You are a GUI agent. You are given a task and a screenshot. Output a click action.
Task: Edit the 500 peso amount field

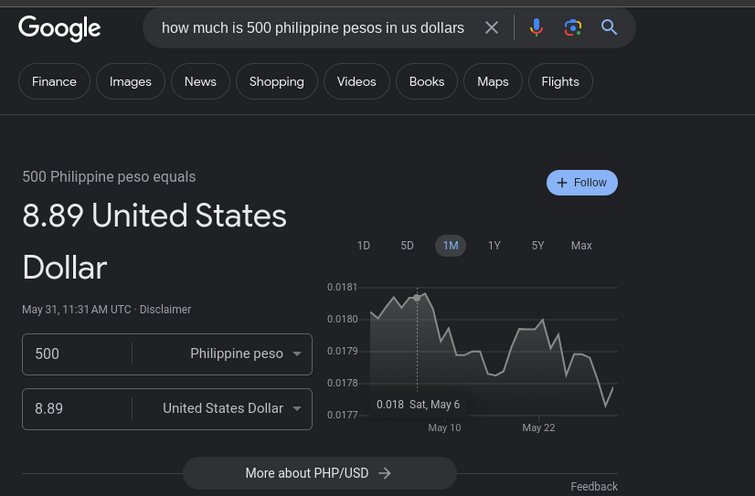[77, 354]
